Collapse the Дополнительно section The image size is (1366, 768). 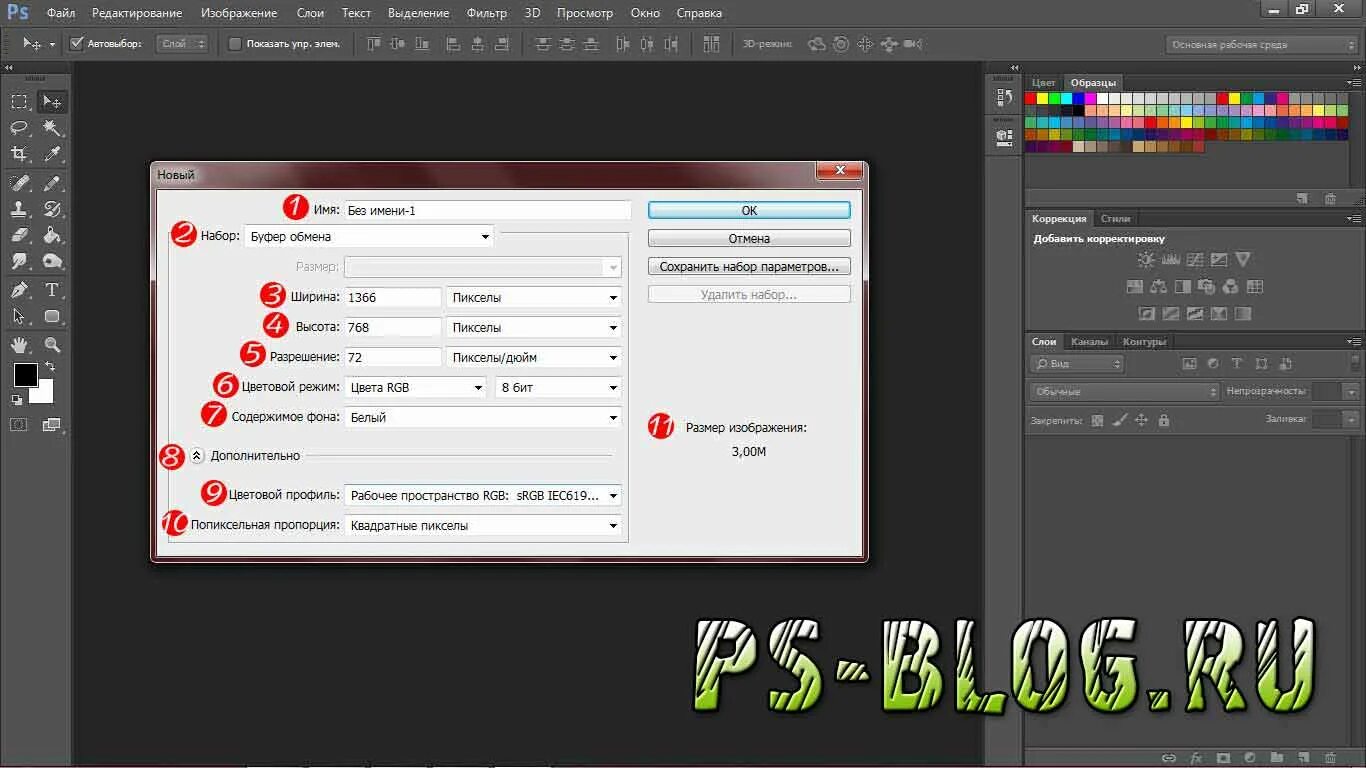[197, 455]
